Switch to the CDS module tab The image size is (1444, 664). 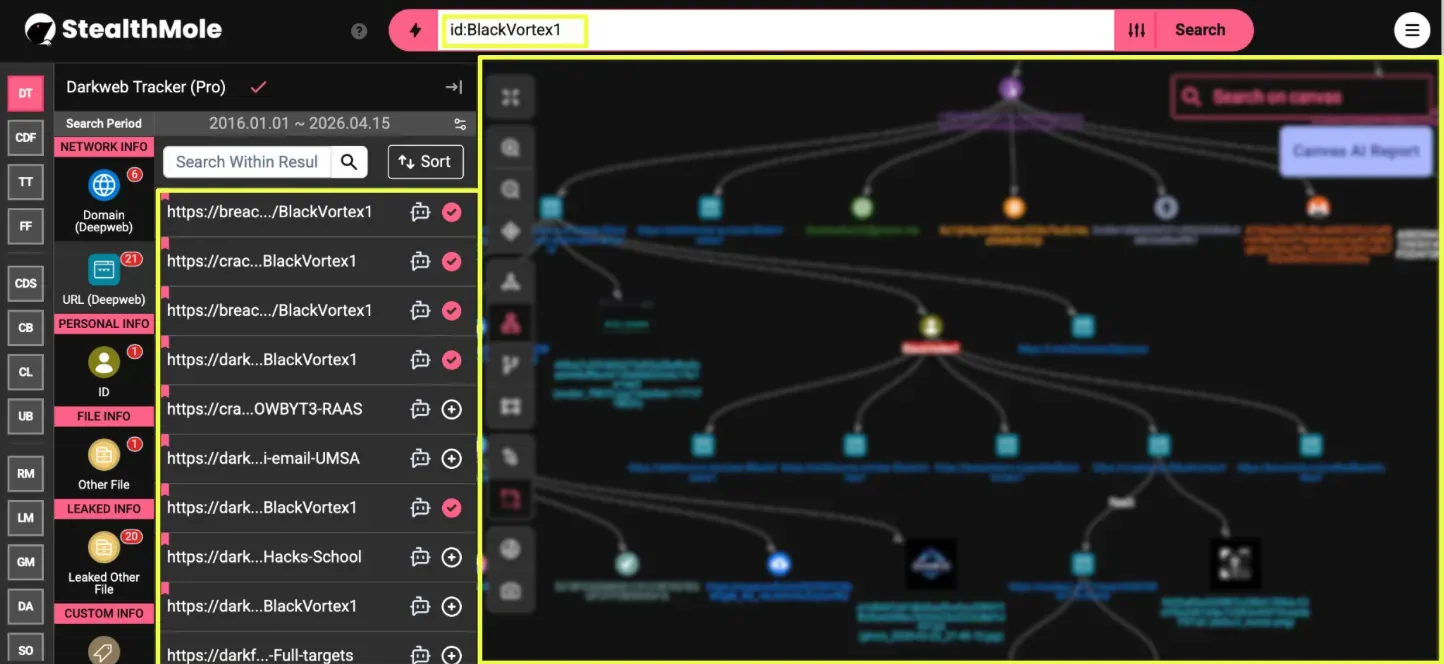coord(25,283)
